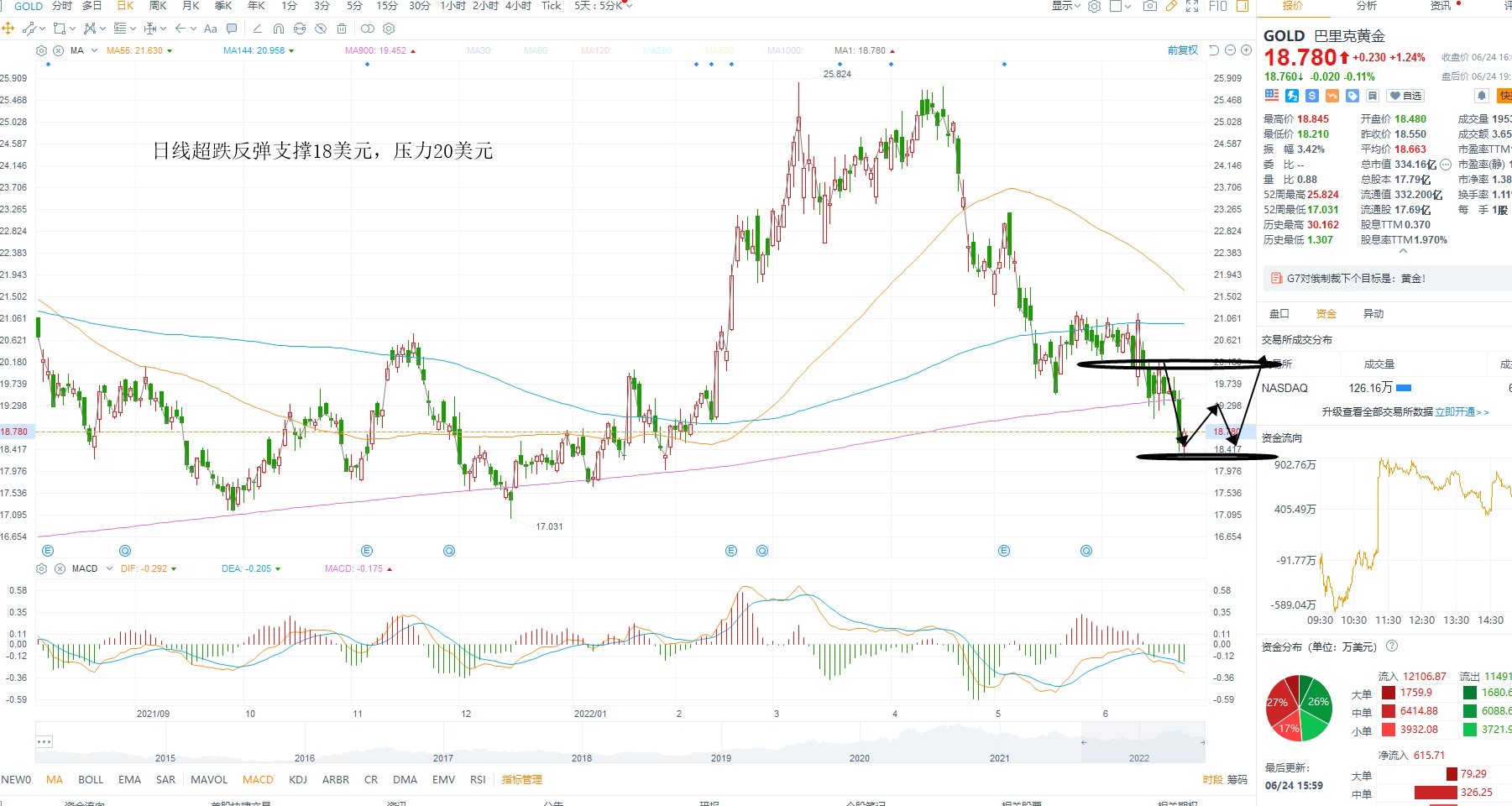Click the first earnings E marker
Image resolution: width=1512 pixels, height=806 pixels.
pyautogui.click(x=48, y=551)
